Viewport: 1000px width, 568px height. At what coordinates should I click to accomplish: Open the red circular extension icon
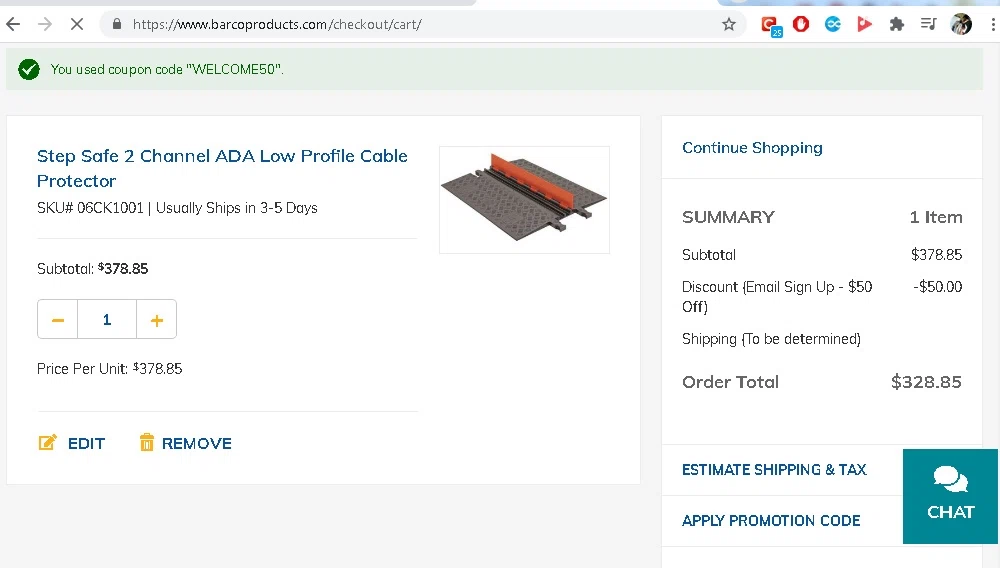pos(801,24)
